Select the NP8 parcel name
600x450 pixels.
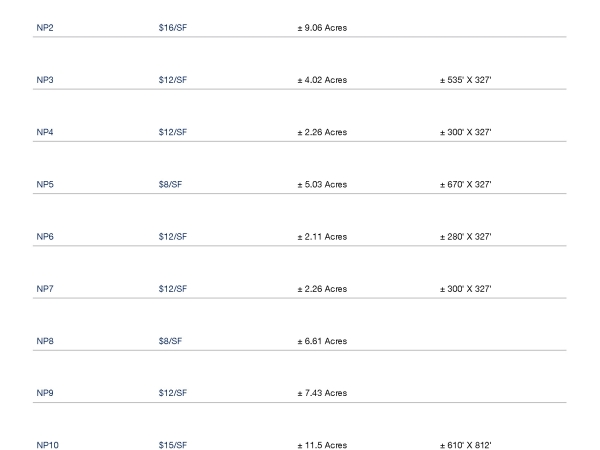(x=45, y=341)
